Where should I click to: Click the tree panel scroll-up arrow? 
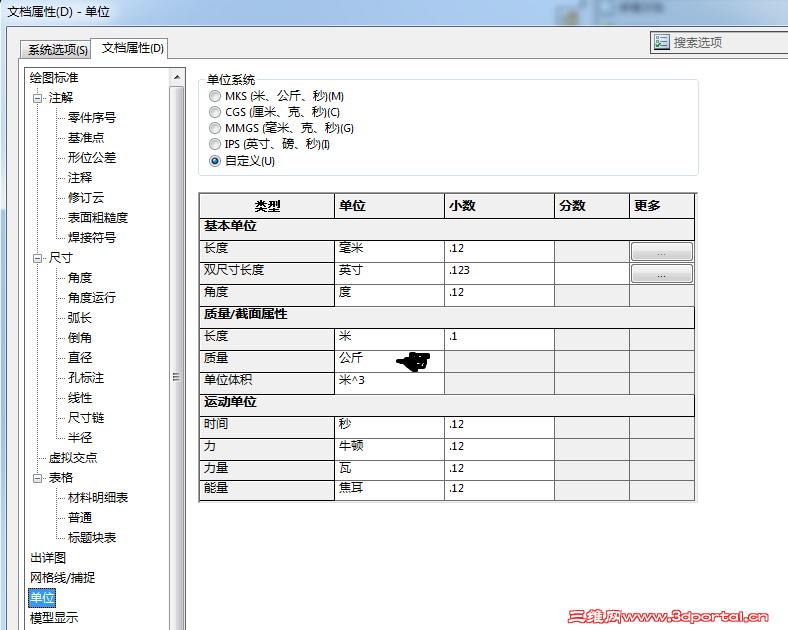(176, 77)
